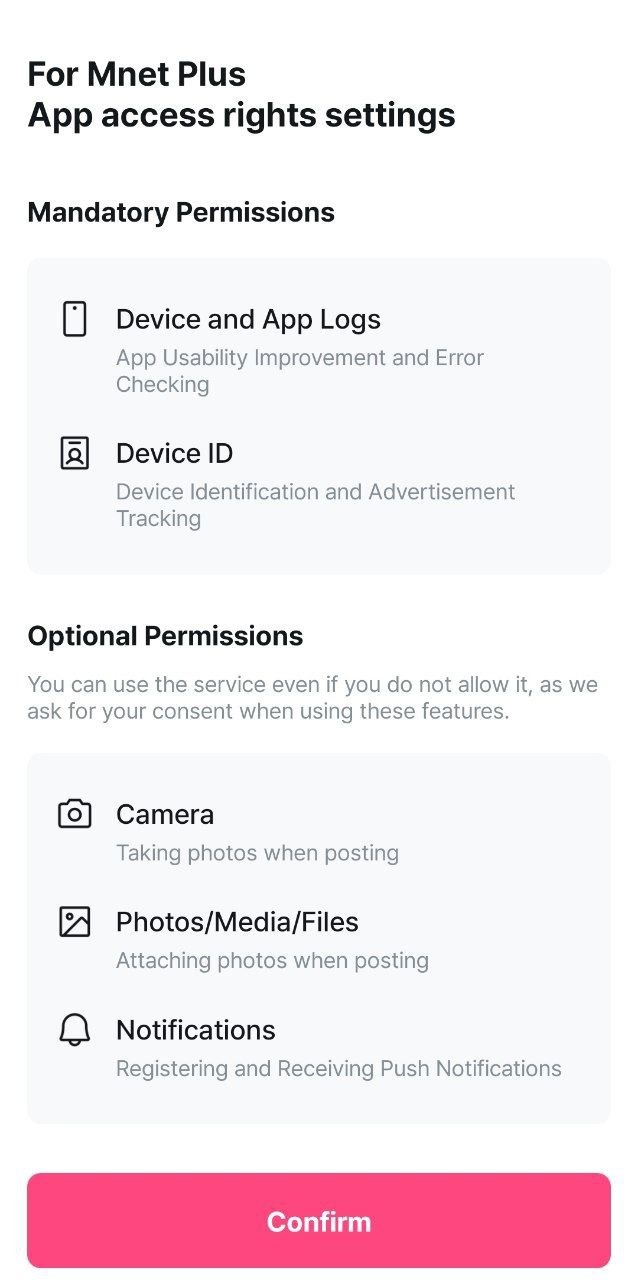Tap the Device and App Logs phone icon

[75, 319]
